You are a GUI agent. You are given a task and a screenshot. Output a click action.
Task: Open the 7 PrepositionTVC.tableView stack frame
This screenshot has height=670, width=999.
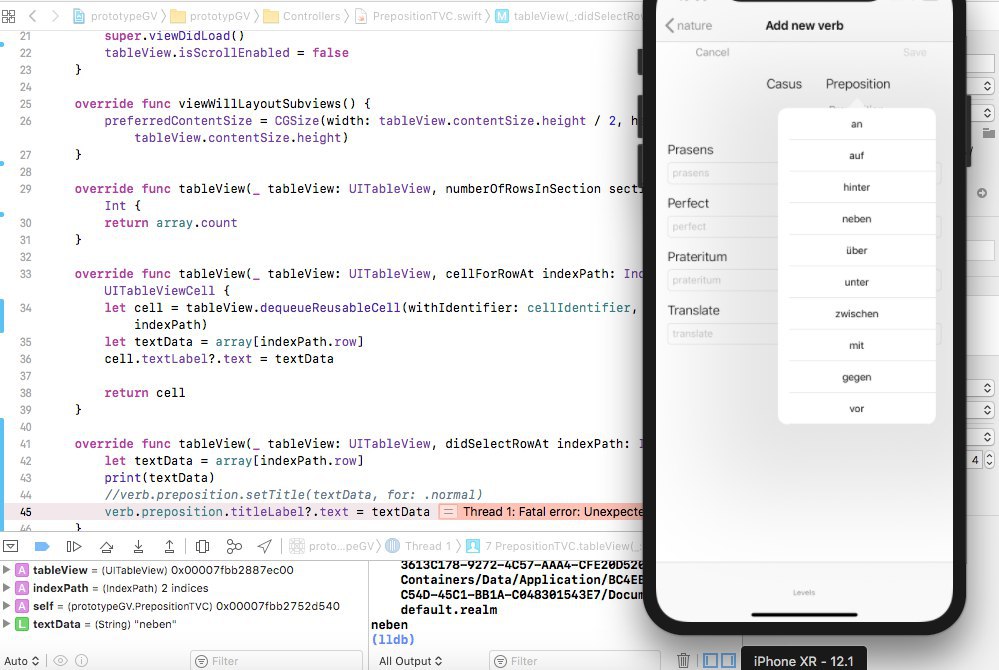553,546
